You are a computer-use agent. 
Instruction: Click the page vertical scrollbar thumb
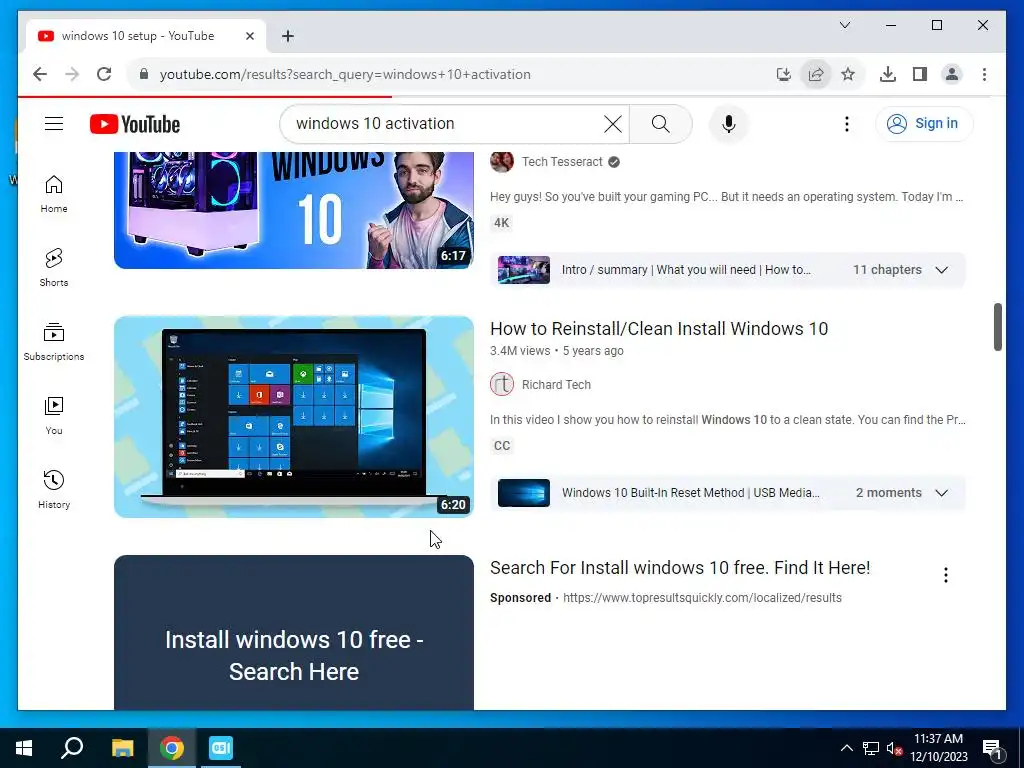997,327
